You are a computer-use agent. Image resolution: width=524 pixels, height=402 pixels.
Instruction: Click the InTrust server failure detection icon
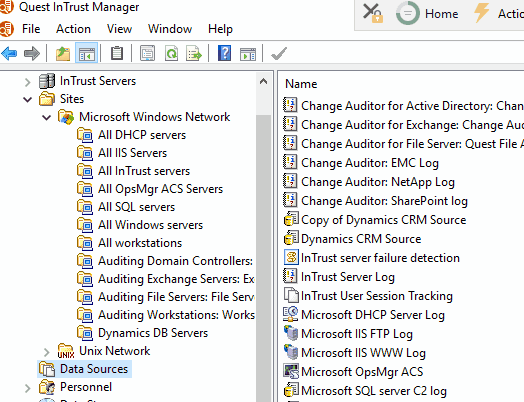(x=291, y=258)
